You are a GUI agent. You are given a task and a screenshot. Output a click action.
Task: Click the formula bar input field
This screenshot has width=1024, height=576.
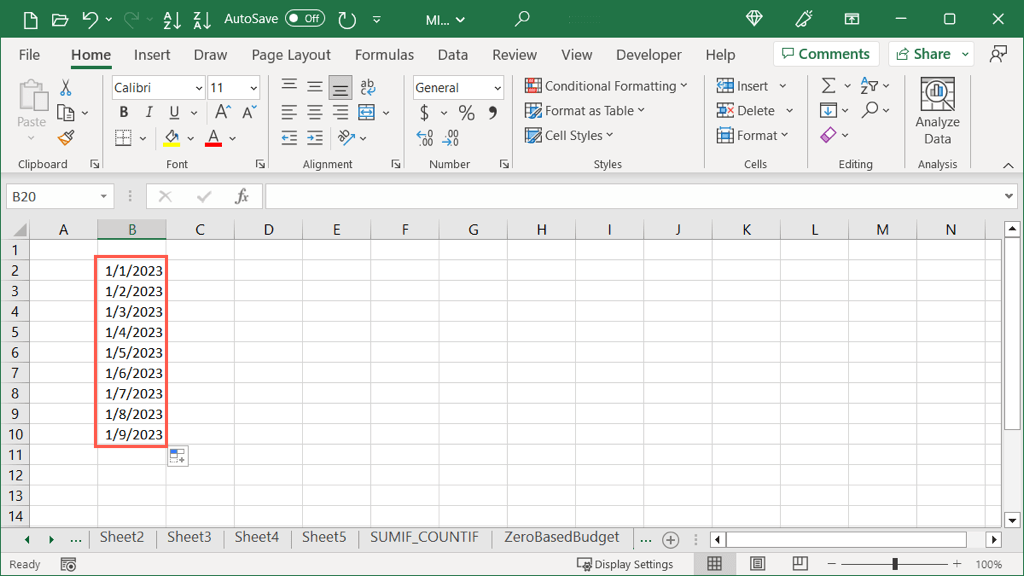pyautogui.click(x=633, y=196)
